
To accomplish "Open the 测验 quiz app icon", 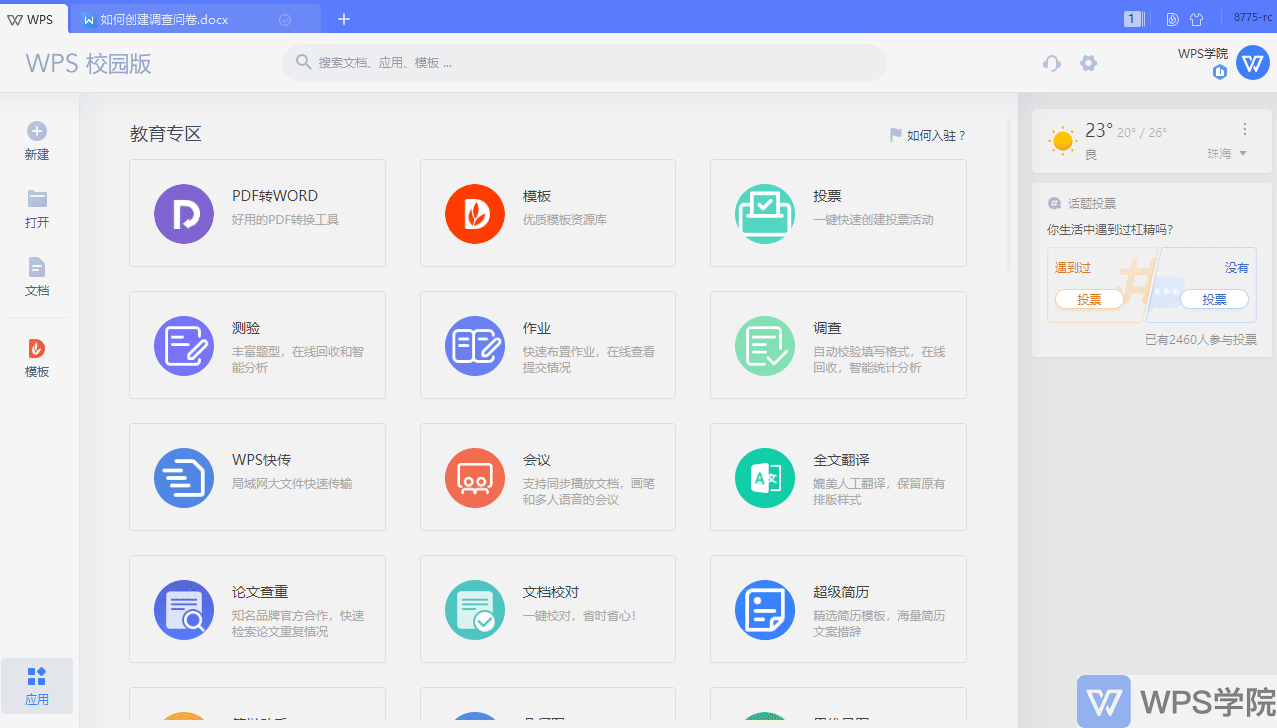I will tap(184, 346).
